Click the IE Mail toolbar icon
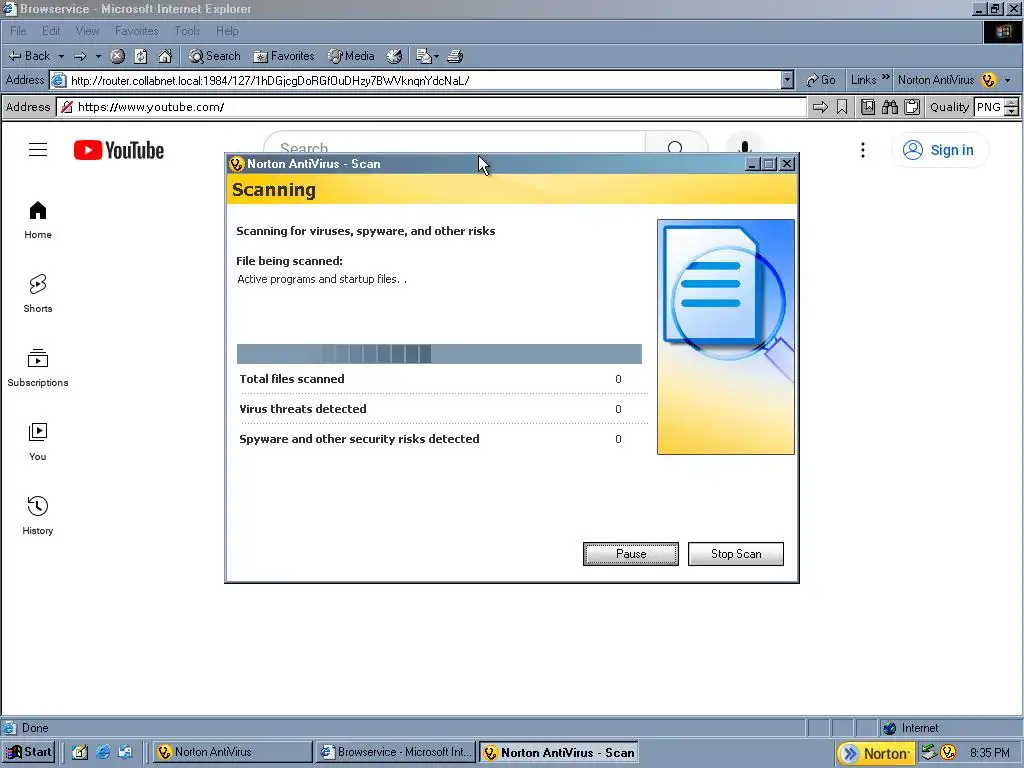The height and width of the screenshot is (768, 1024). 426,56
